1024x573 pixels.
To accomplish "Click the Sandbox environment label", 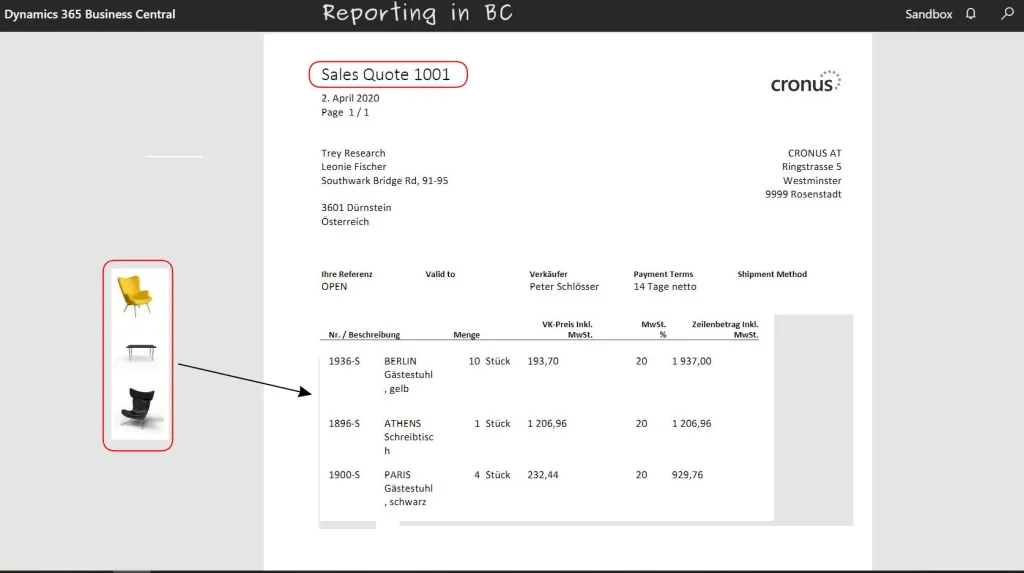I will pyautogui.click(x=928, y=14).
